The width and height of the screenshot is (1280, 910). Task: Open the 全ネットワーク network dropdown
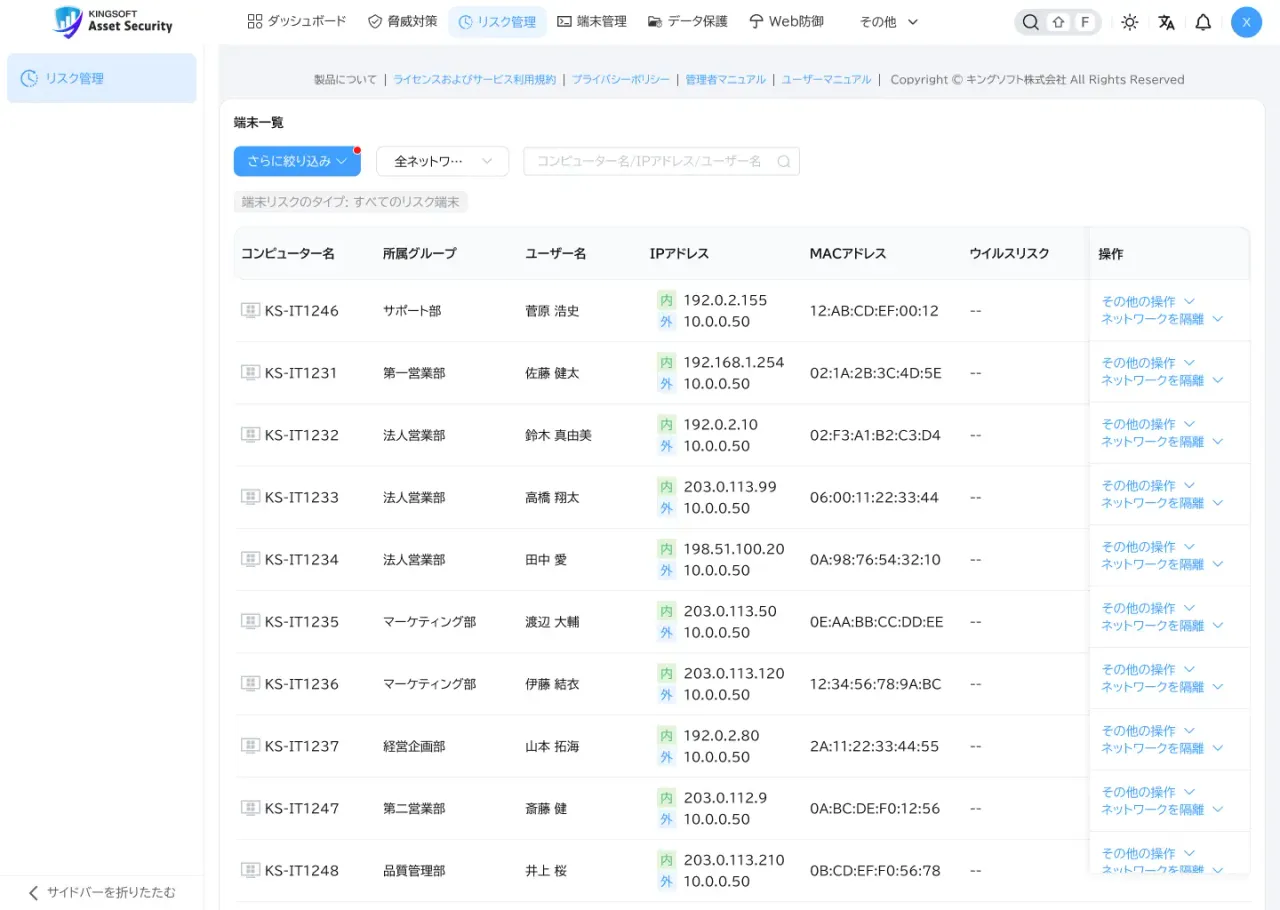coord(442,161)
